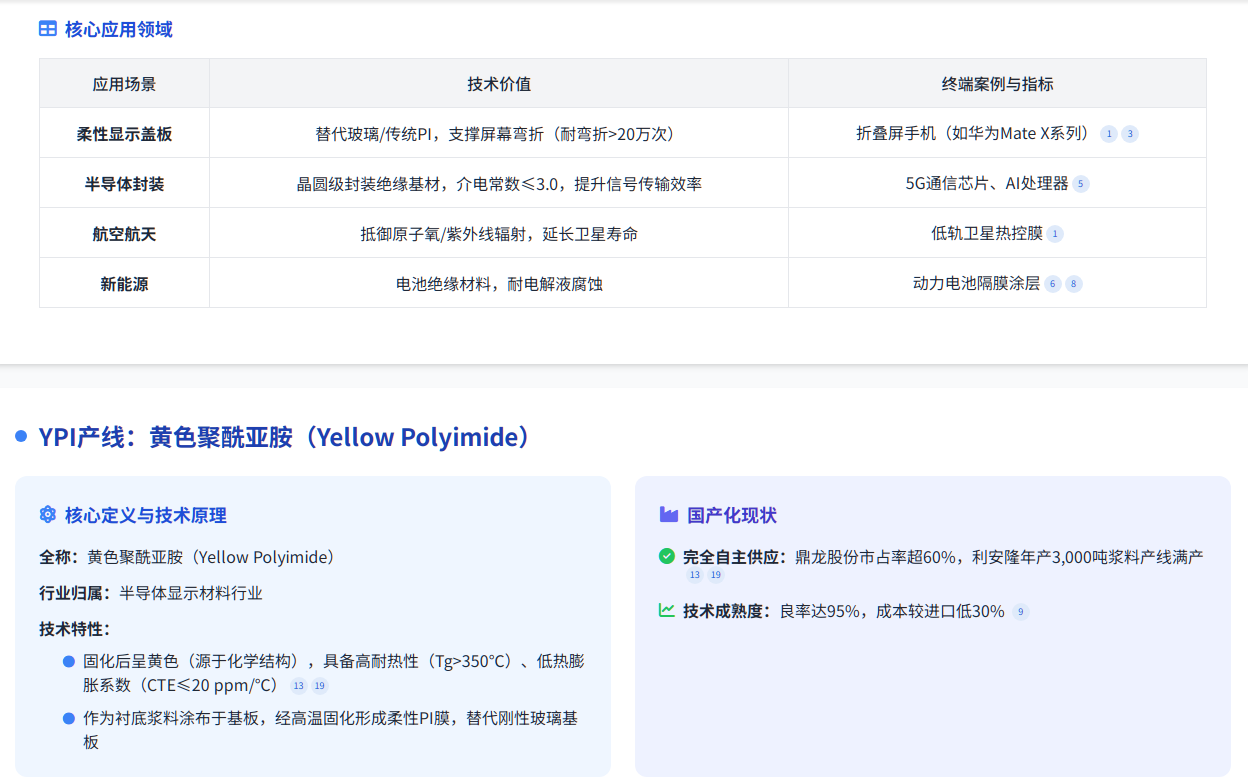Open citation 6 after 动力电池隔膜涂层

(1052, 284)
